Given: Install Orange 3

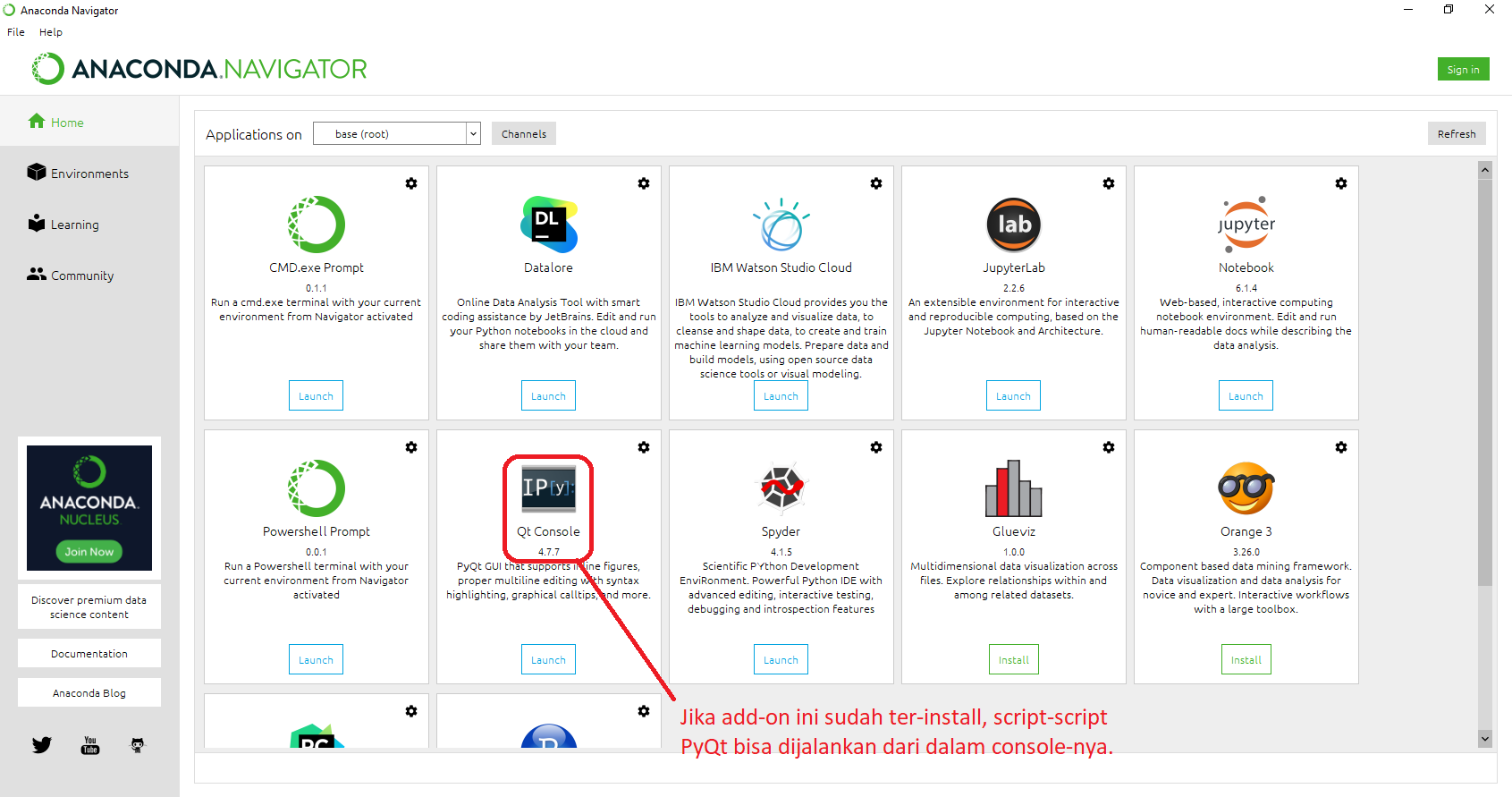Looking at the screenshot, I should click(x=1246, y=659).
